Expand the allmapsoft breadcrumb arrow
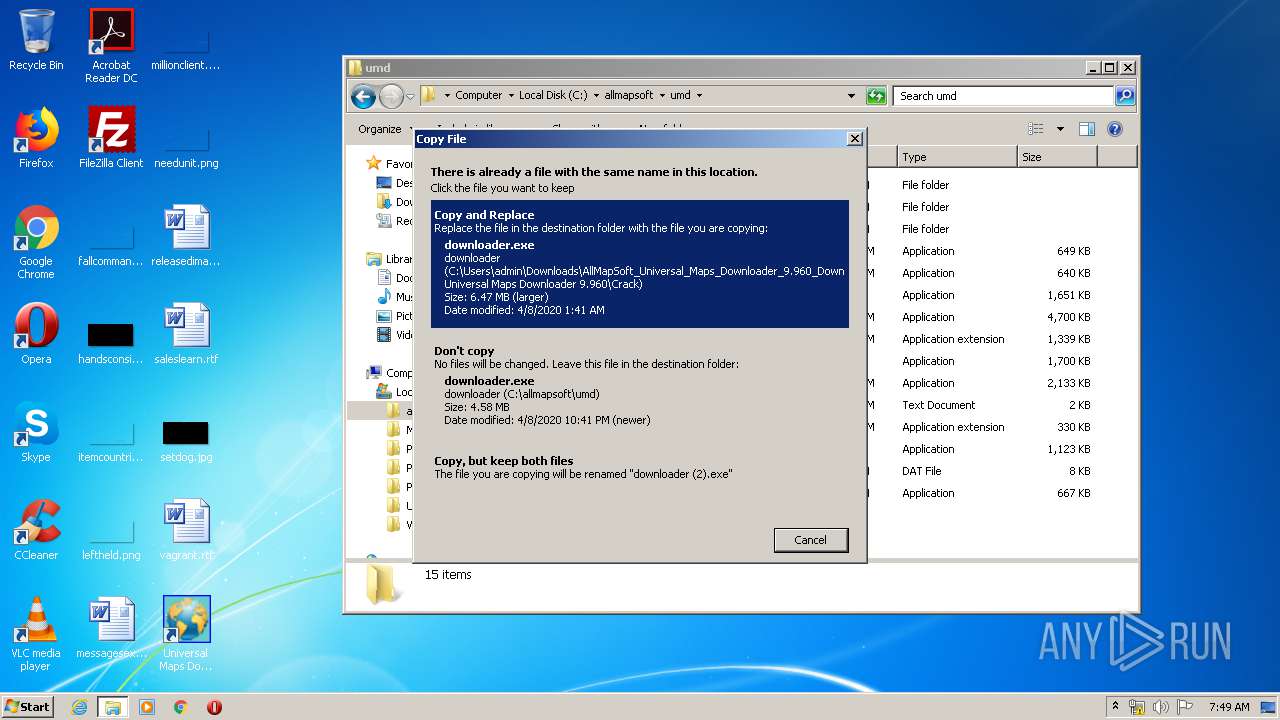1280x720 pixels. tap(661, 96)
